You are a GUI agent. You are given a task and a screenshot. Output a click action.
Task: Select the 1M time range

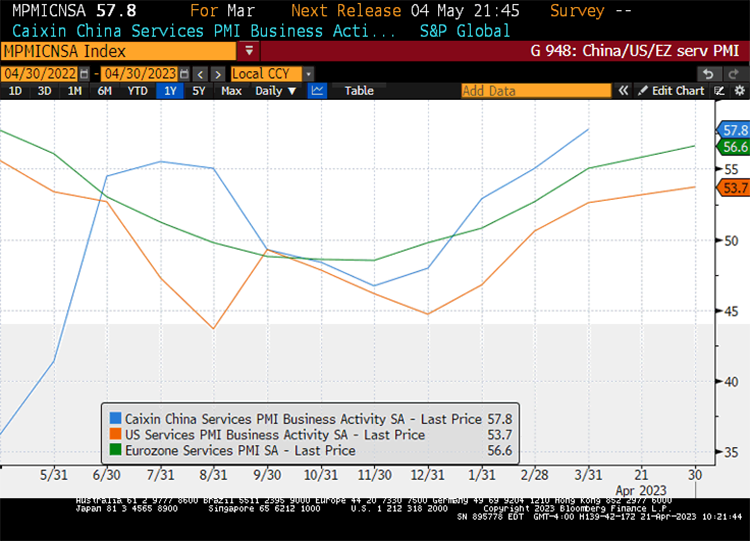[75, 91]
